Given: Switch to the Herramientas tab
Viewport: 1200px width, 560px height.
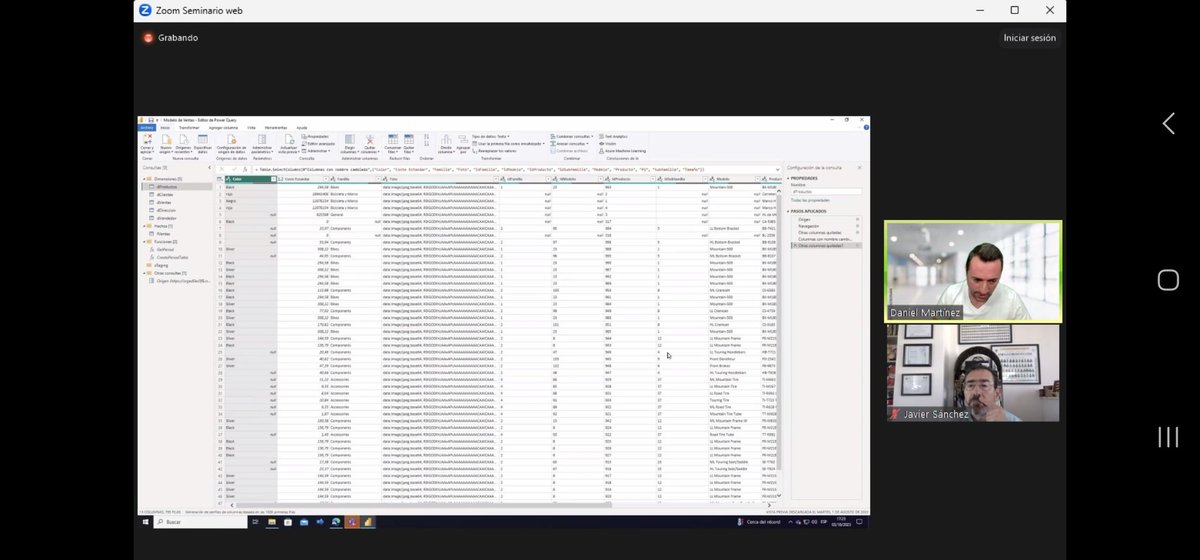Looking at the screenshot, I should click(274, 128).
